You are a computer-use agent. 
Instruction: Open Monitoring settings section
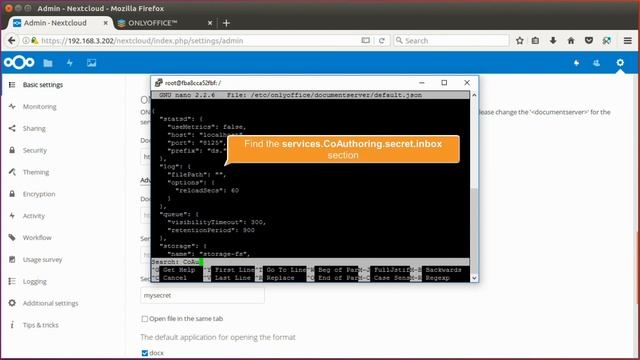pos(40,107)
